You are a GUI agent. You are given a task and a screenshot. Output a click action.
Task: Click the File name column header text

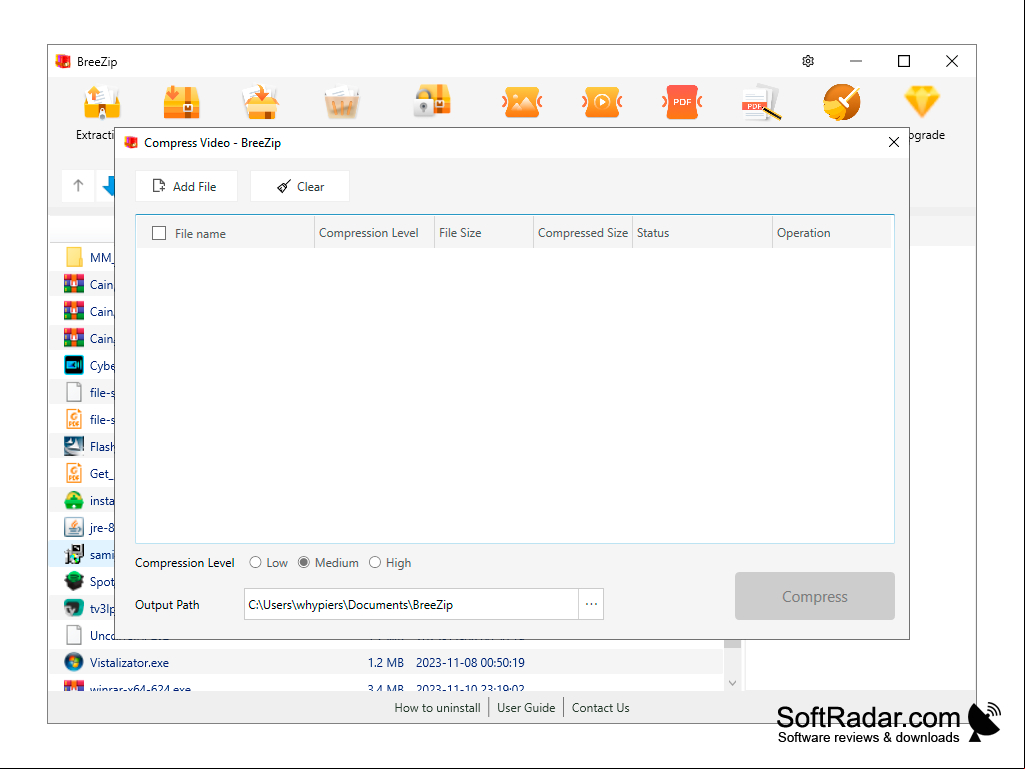(200, 233)
